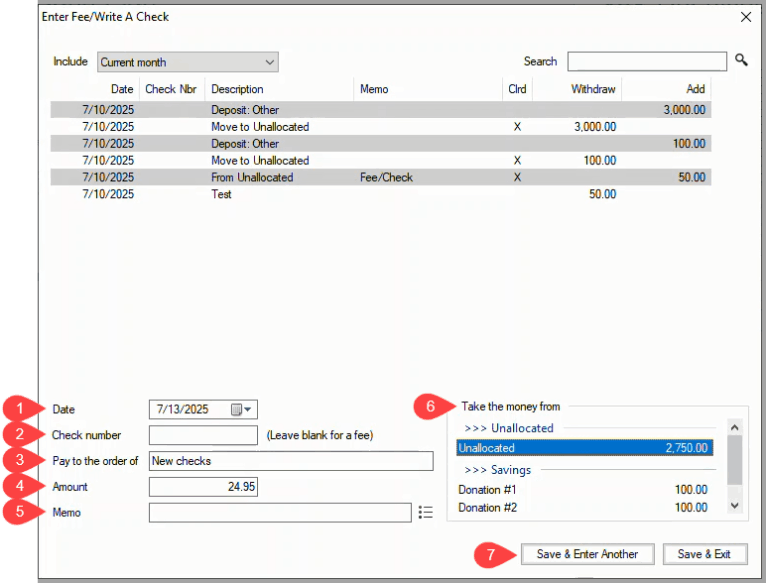This screenshot has height=583, width=766.
Task: Open the Include period dropdown
Action: [188, 62]
